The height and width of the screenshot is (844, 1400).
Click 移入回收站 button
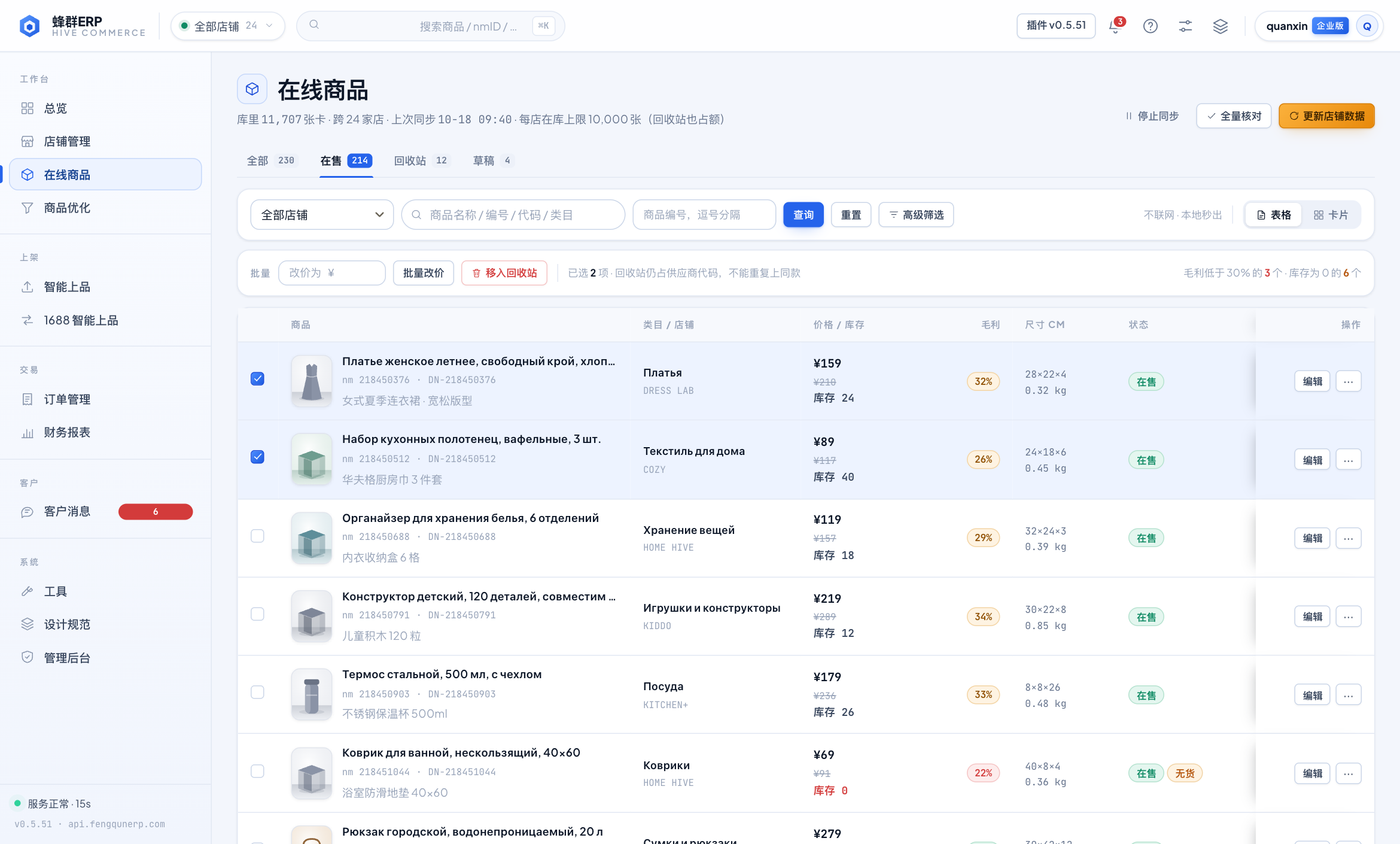tap(504, 273)
